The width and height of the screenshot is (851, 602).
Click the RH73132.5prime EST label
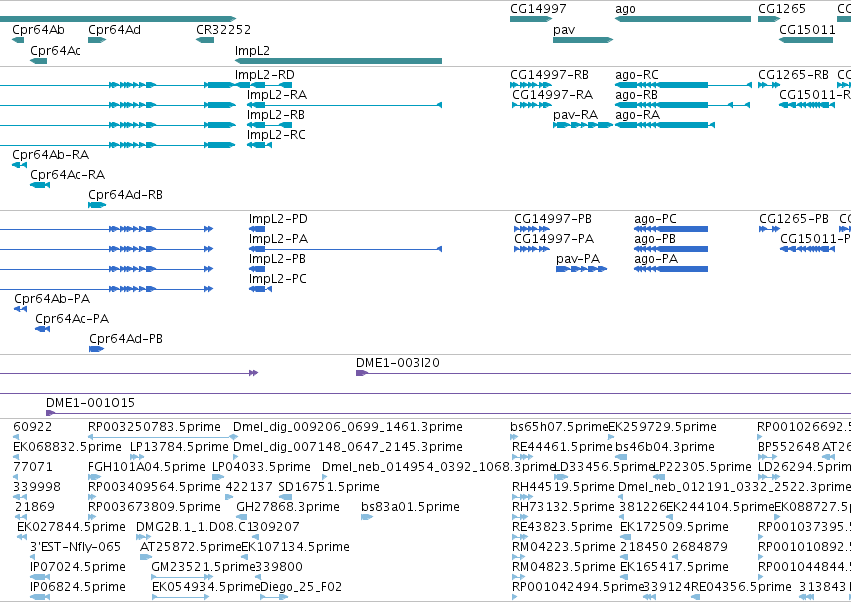coord(563,507)
